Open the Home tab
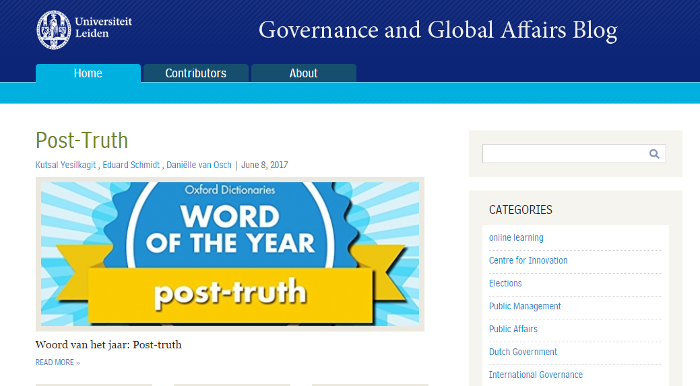 coord(88,73)
